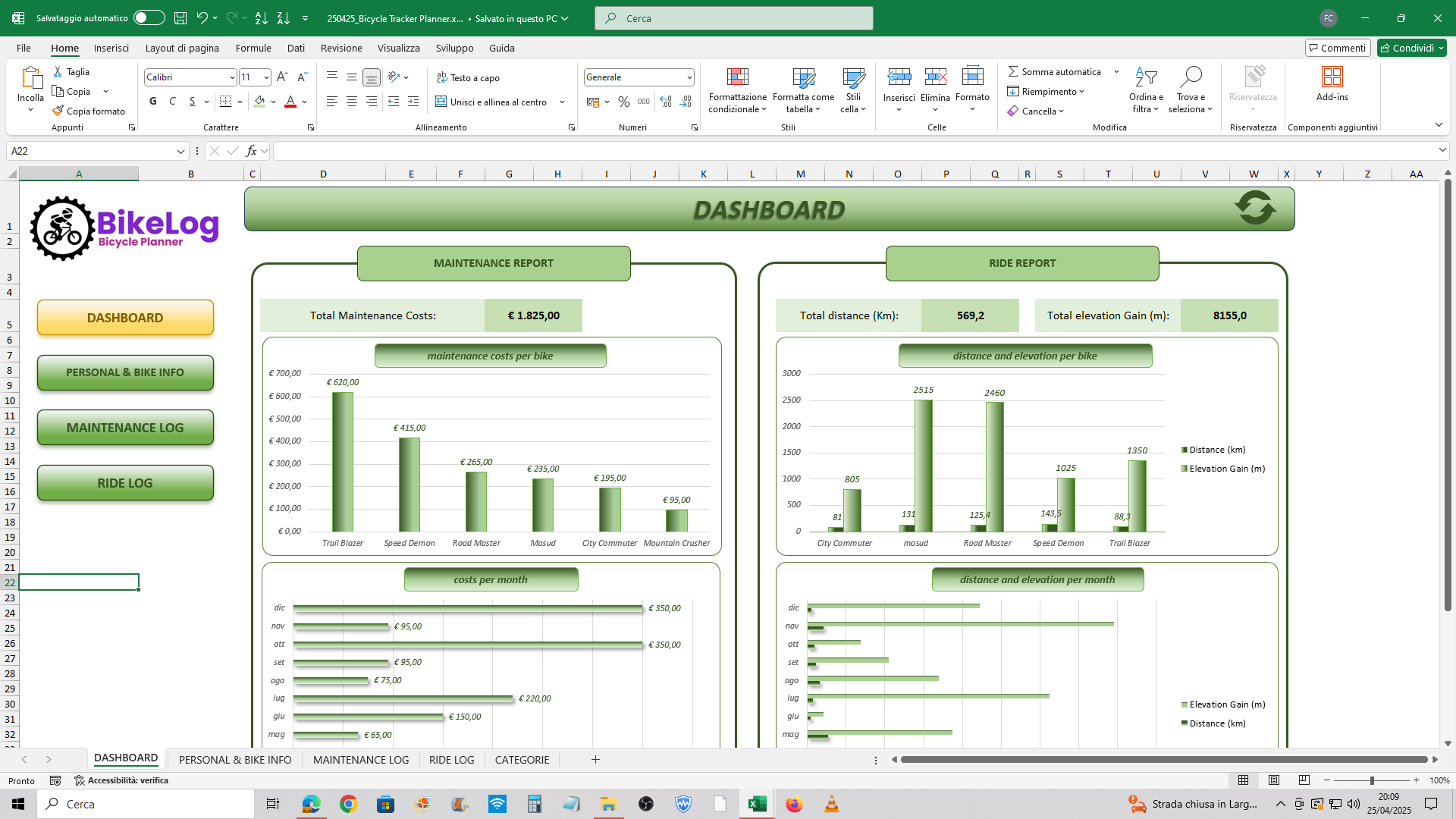This screenshot has height=819, width=1456.
Task: Align text to the left
Action: pos(332,102)
